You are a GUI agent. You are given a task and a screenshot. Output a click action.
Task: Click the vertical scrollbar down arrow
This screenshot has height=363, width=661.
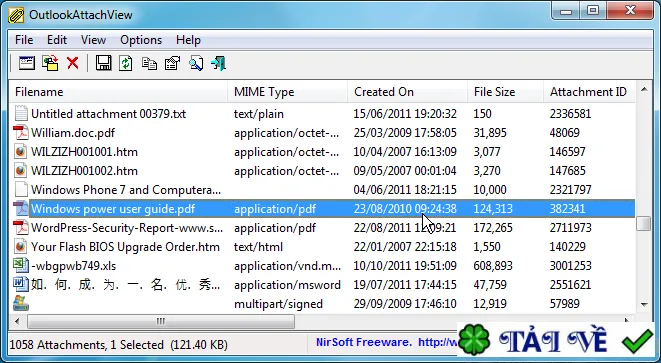point(644,304)
